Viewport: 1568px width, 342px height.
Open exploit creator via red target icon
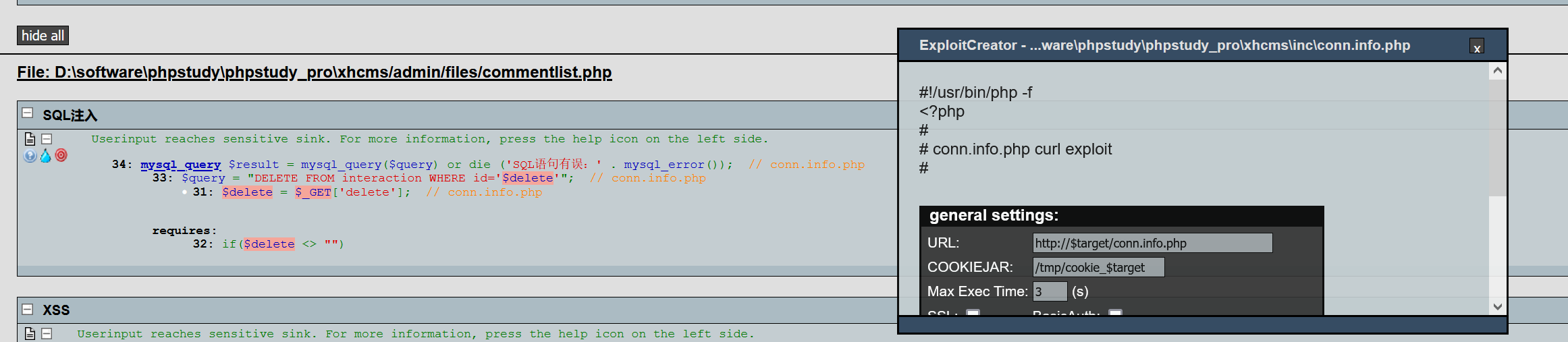pos(61,156)
